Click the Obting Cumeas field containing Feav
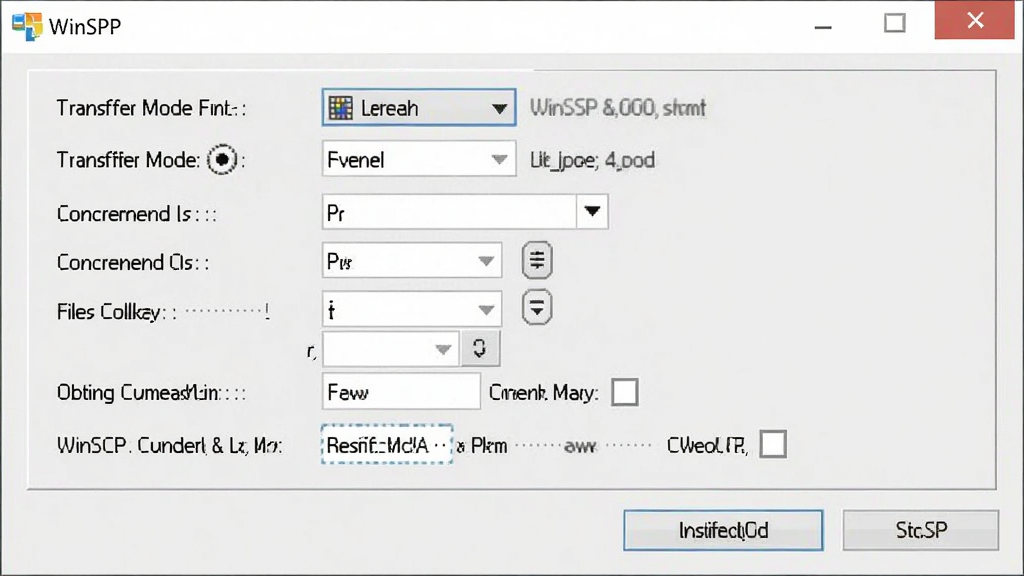1024x576 pixels. pyautogui.click(x=401, y=392)
